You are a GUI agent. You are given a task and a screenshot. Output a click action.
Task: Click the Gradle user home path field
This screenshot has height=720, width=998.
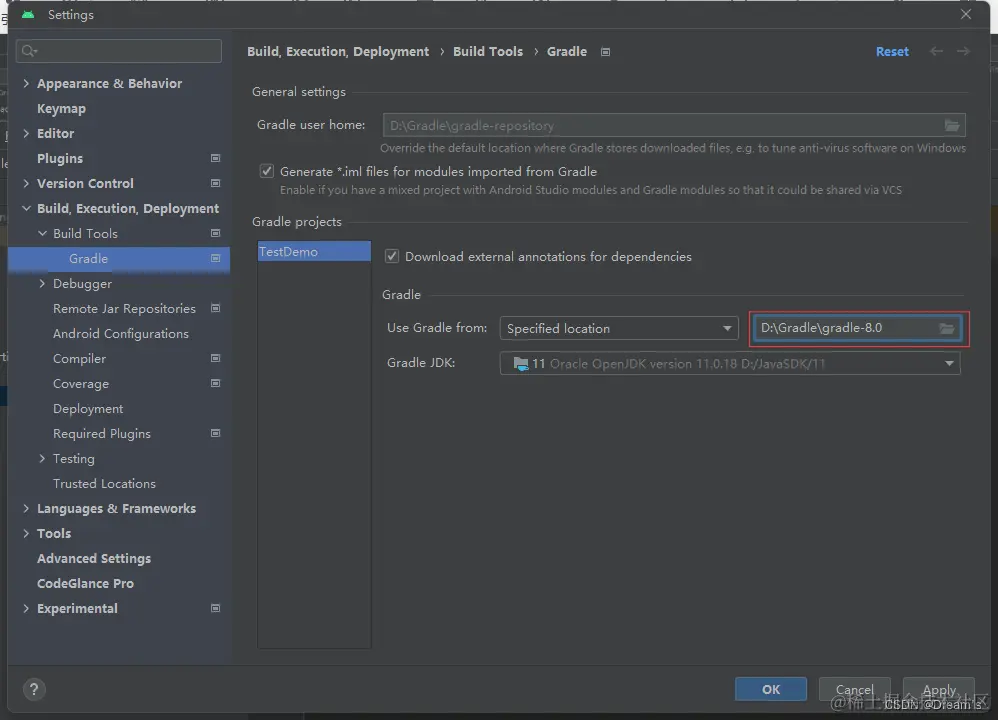(674, 125)
